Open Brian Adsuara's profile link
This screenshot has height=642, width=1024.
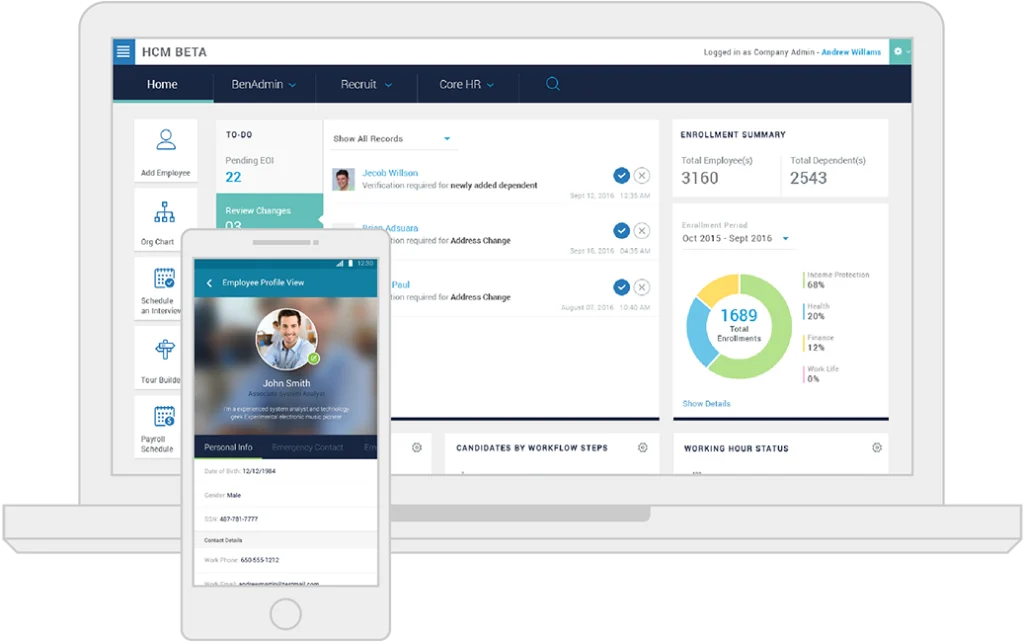(390, 228)
